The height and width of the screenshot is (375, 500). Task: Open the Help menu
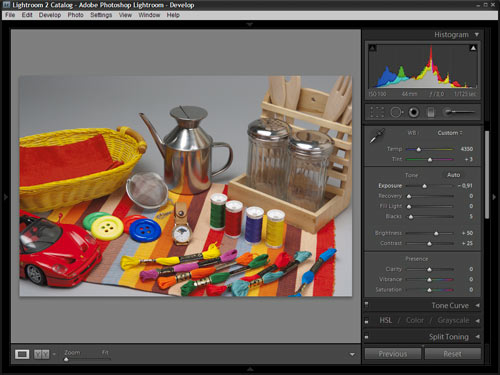(x=173, y=15)
